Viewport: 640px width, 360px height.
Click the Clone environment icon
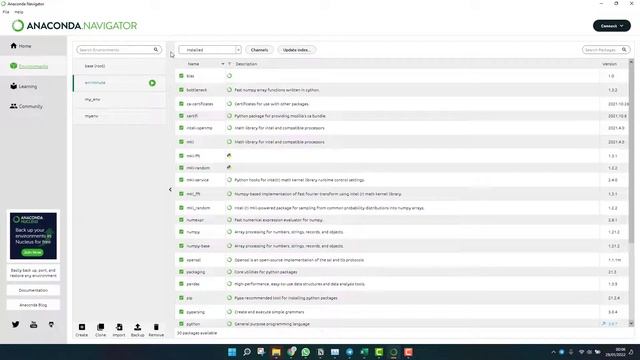100,327
